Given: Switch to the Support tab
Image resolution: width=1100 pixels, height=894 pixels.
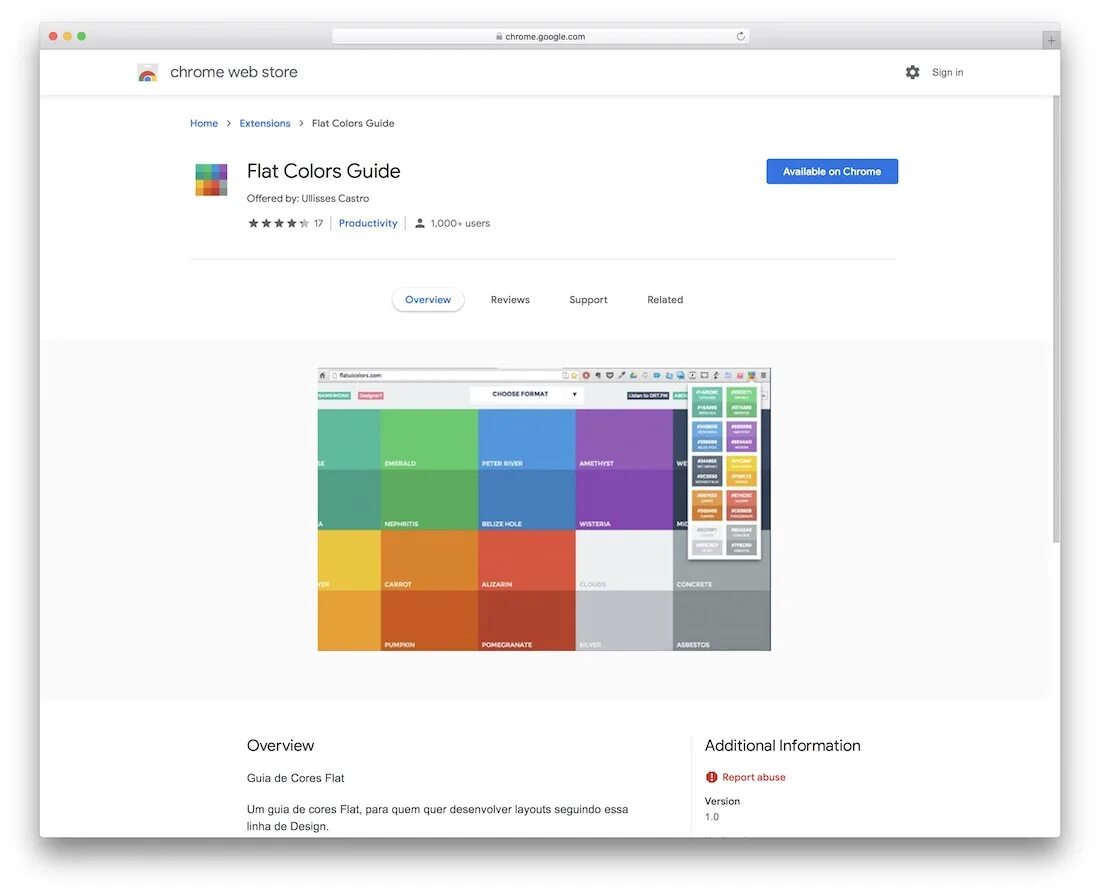Looking at the screenshot, I should pos(588,300).
